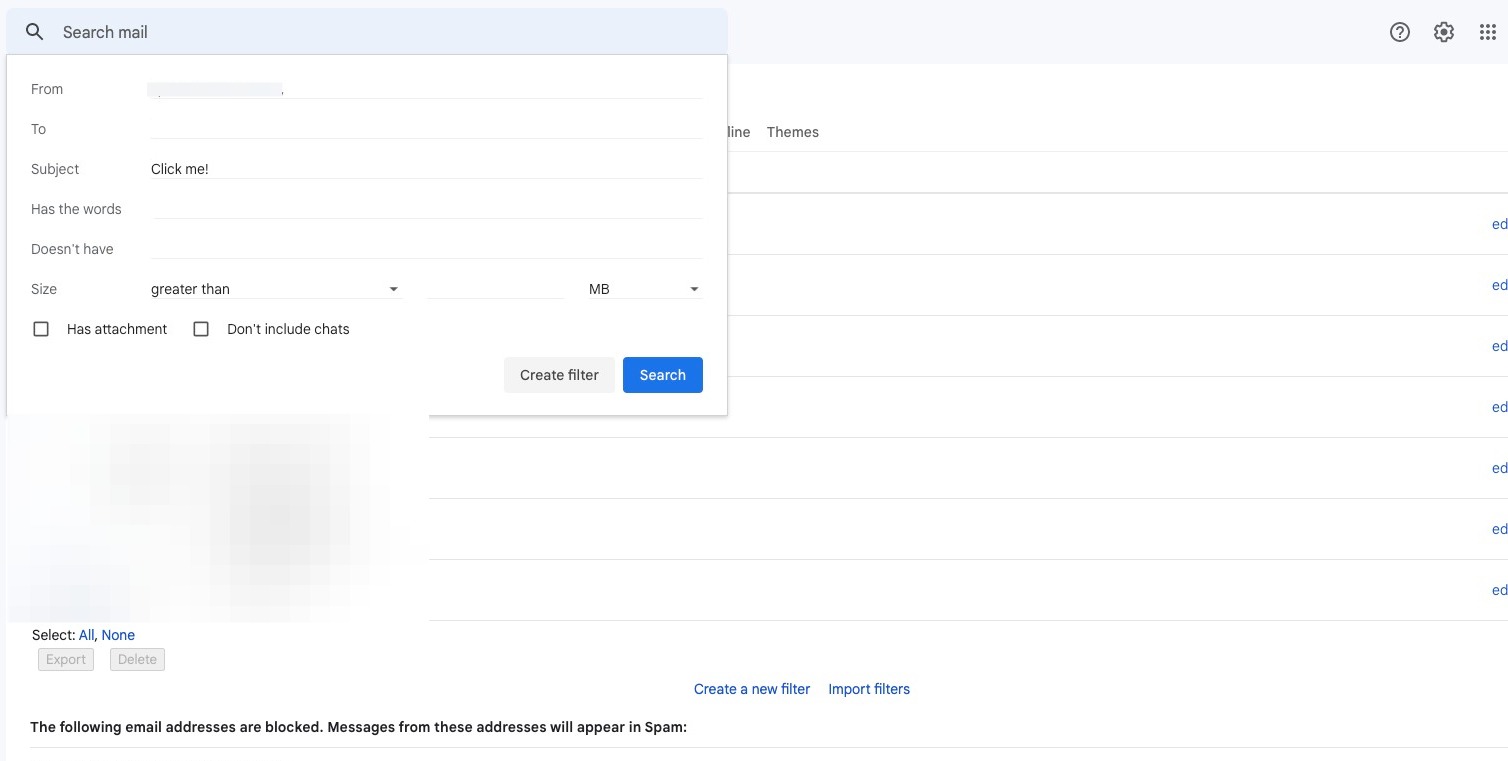Open the Google apps grid
This screenshot has height=761, width=1508.
[1488, 32]
